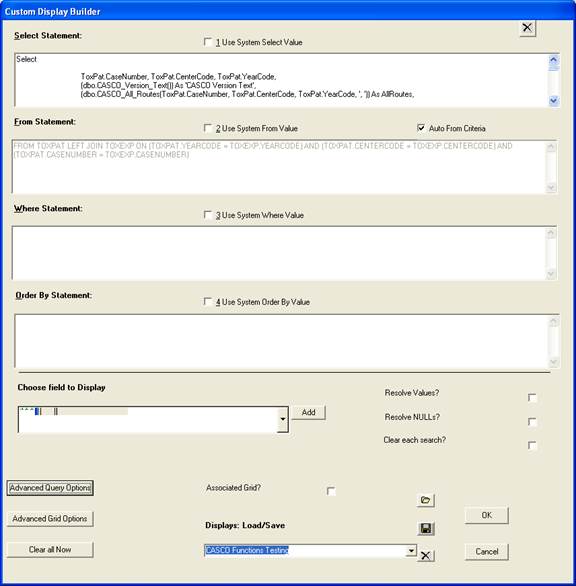Open Advanced Grid Options
The width and height of the screenshot is (576, 586).
click(x=50, y=519)
